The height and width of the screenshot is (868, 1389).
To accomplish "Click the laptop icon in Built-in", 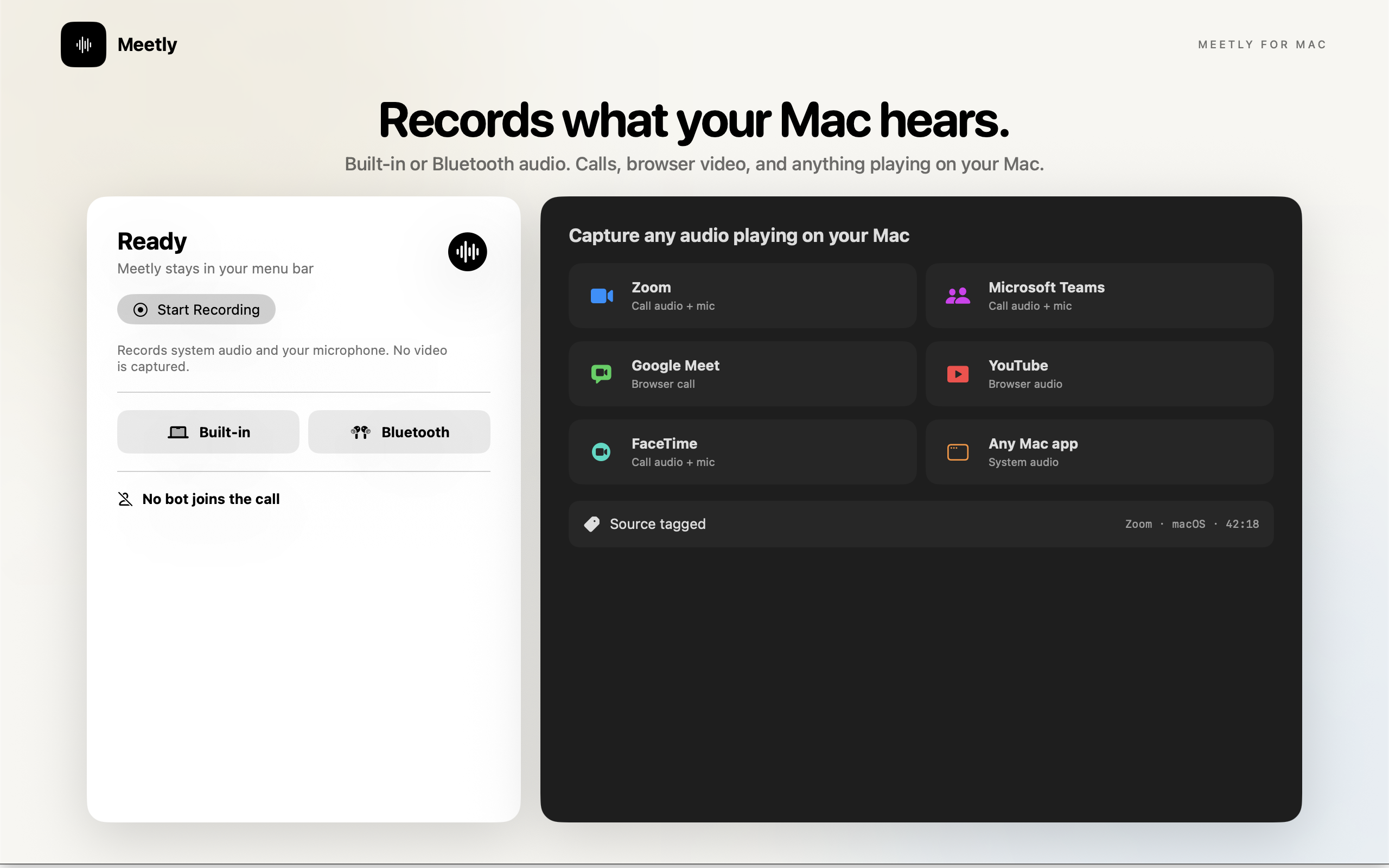I will [x=178, y=432].
